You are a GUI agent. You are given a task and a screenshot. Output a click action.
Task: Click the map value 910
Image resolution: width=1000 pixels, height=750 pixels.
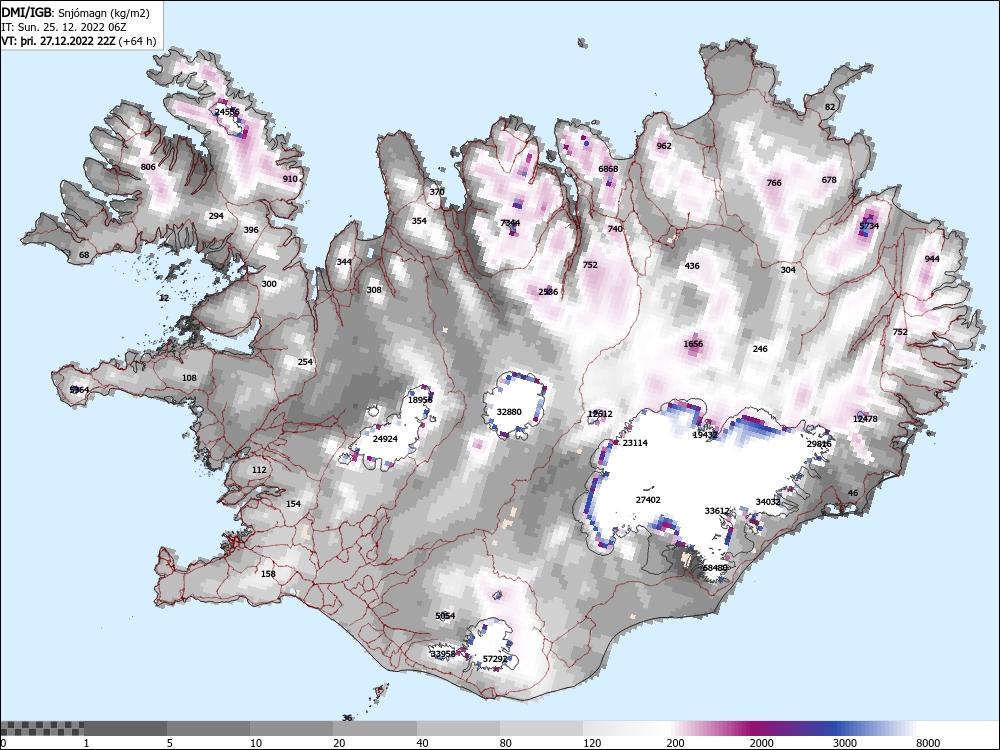tap(290, 179)
